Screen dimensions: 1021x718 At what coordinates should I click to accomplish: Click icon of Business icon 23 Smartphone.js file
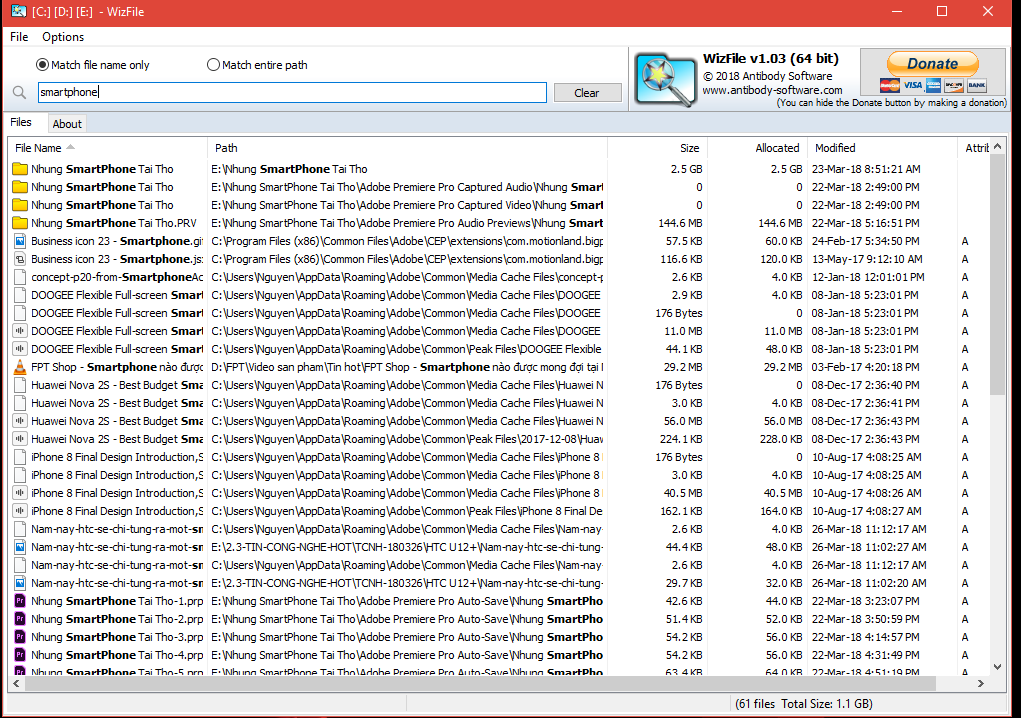tap(20, 259)
